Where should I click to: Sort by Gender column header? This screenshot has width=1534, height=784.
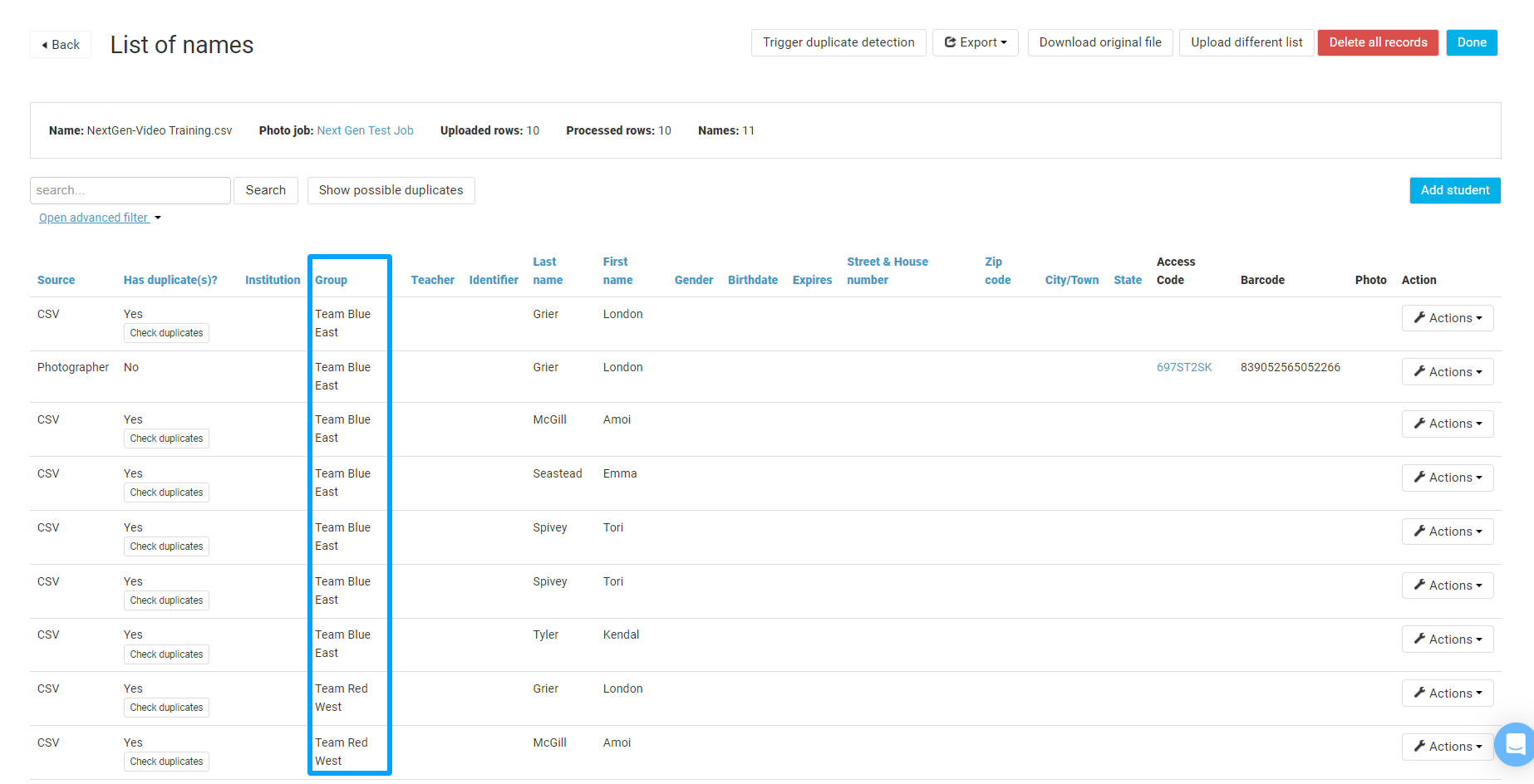point(694,280)
